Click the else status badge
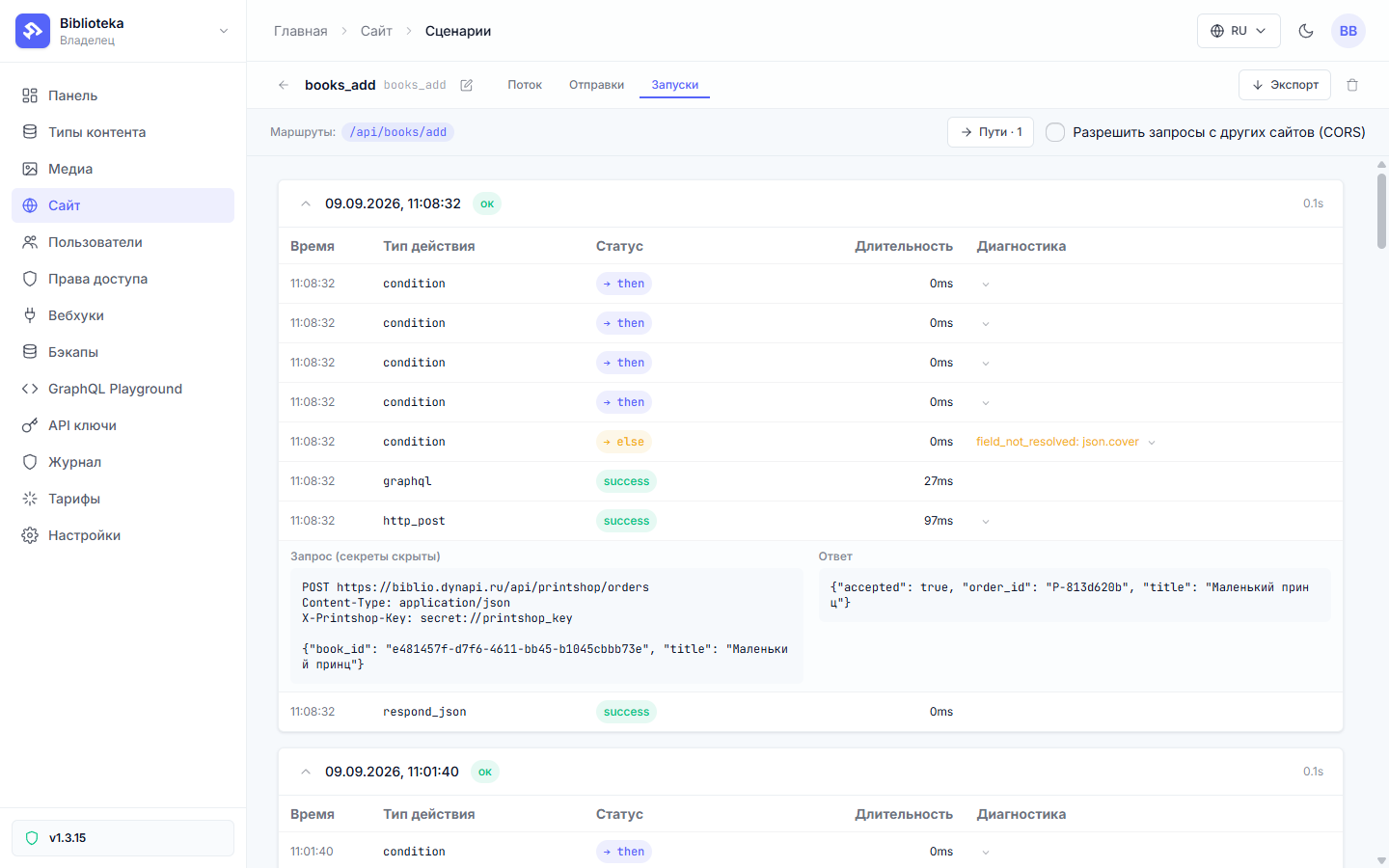The image size is (1389, 868). click(x=623, y=442)
